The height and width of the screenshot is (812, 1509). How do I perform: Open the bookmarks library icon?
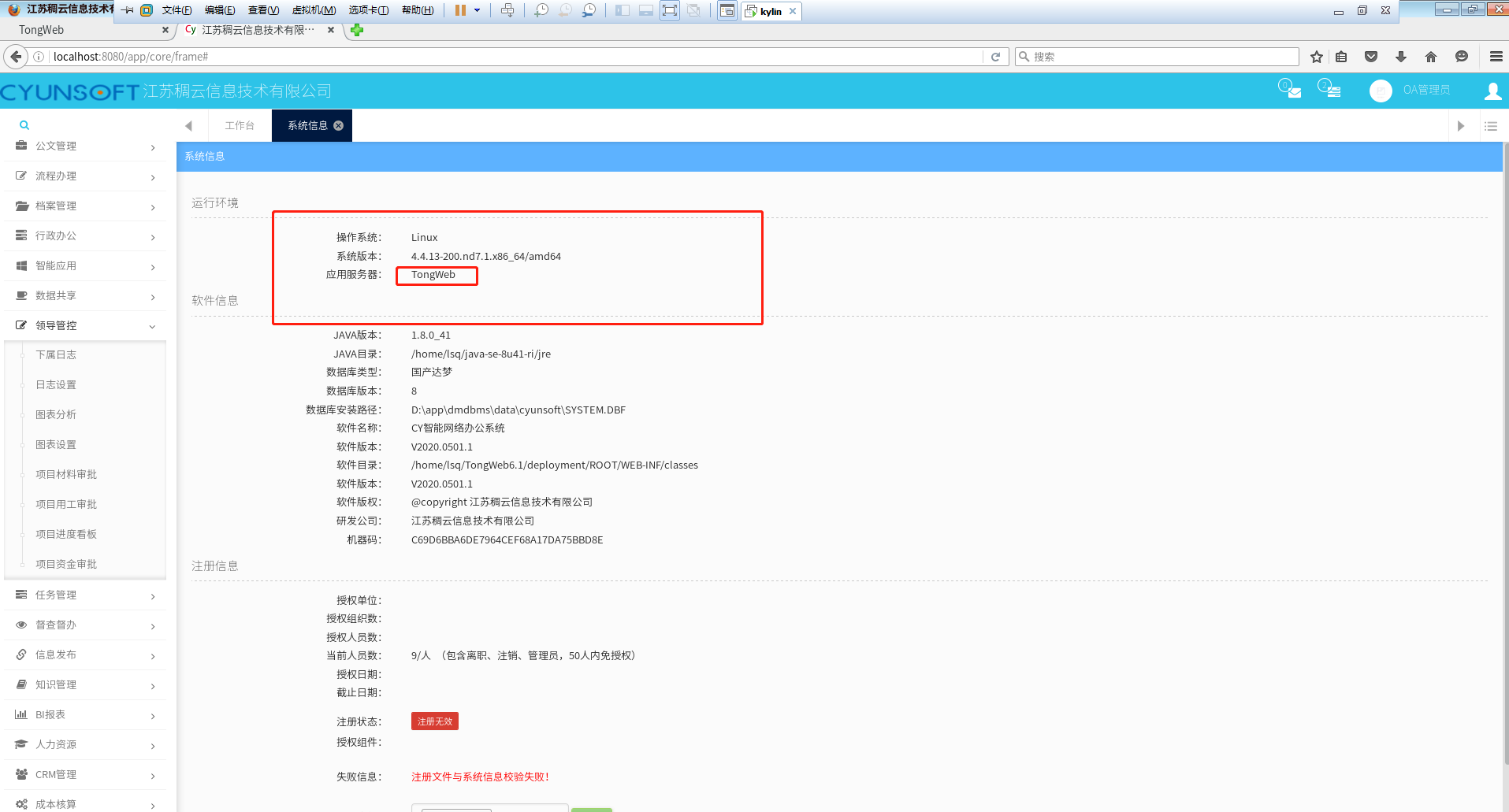[x=1341, y=57]
